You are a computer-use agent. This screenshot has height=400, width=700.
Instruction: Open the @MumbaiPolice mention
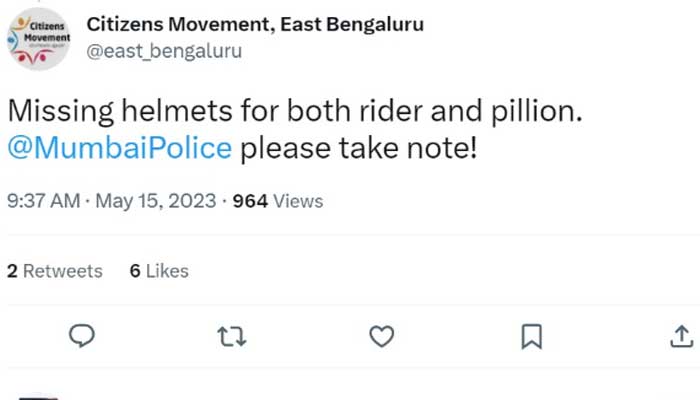pos(120,149)
